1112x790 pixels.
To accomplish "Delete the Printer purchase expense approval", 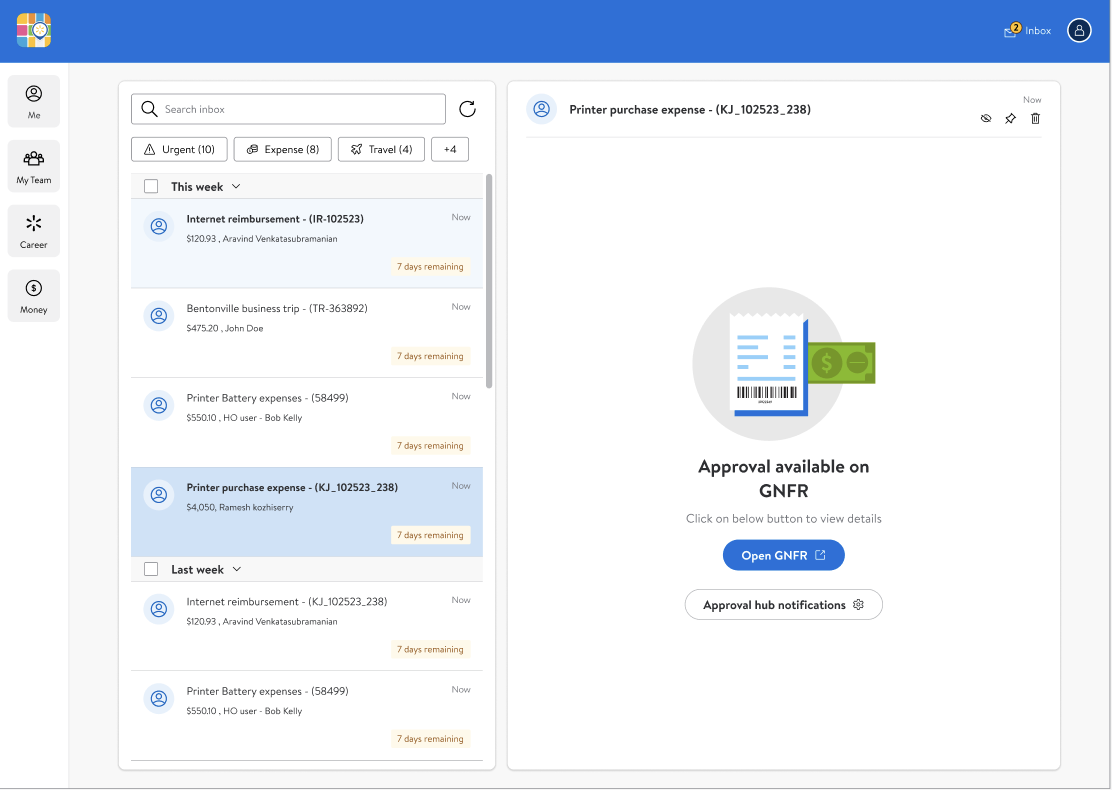I will pyautogui.click(x=1035, y=118).
